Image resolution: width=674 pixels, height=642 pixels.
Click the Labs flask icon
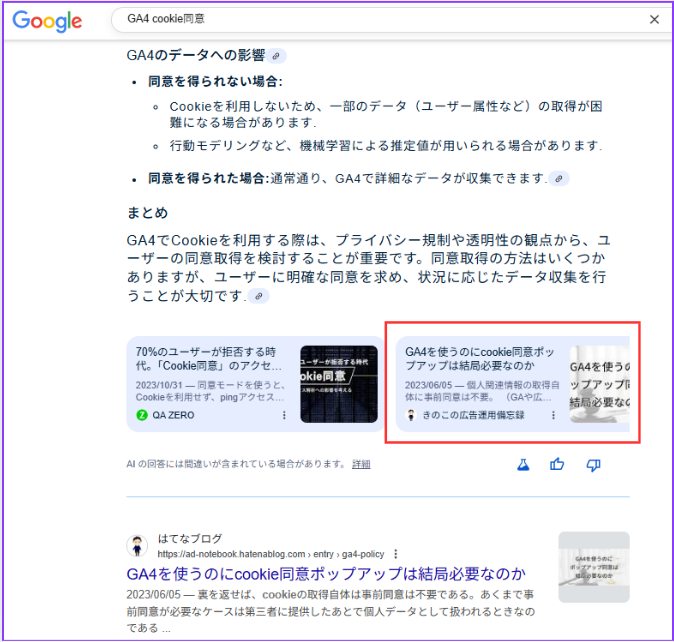523,465
